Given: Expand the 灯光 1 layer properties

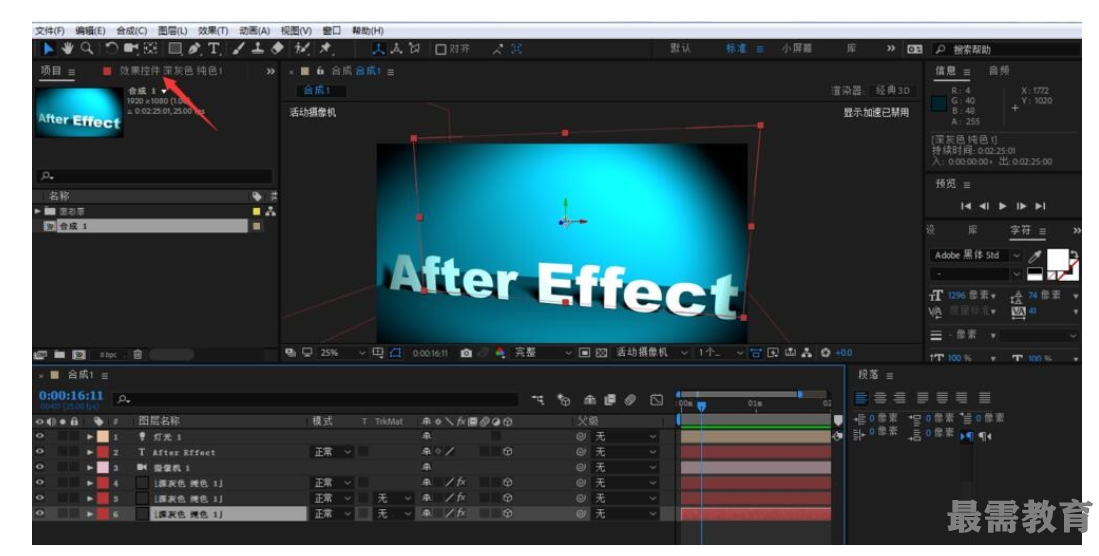Looking at the screenshot, I should coord(90,437).
